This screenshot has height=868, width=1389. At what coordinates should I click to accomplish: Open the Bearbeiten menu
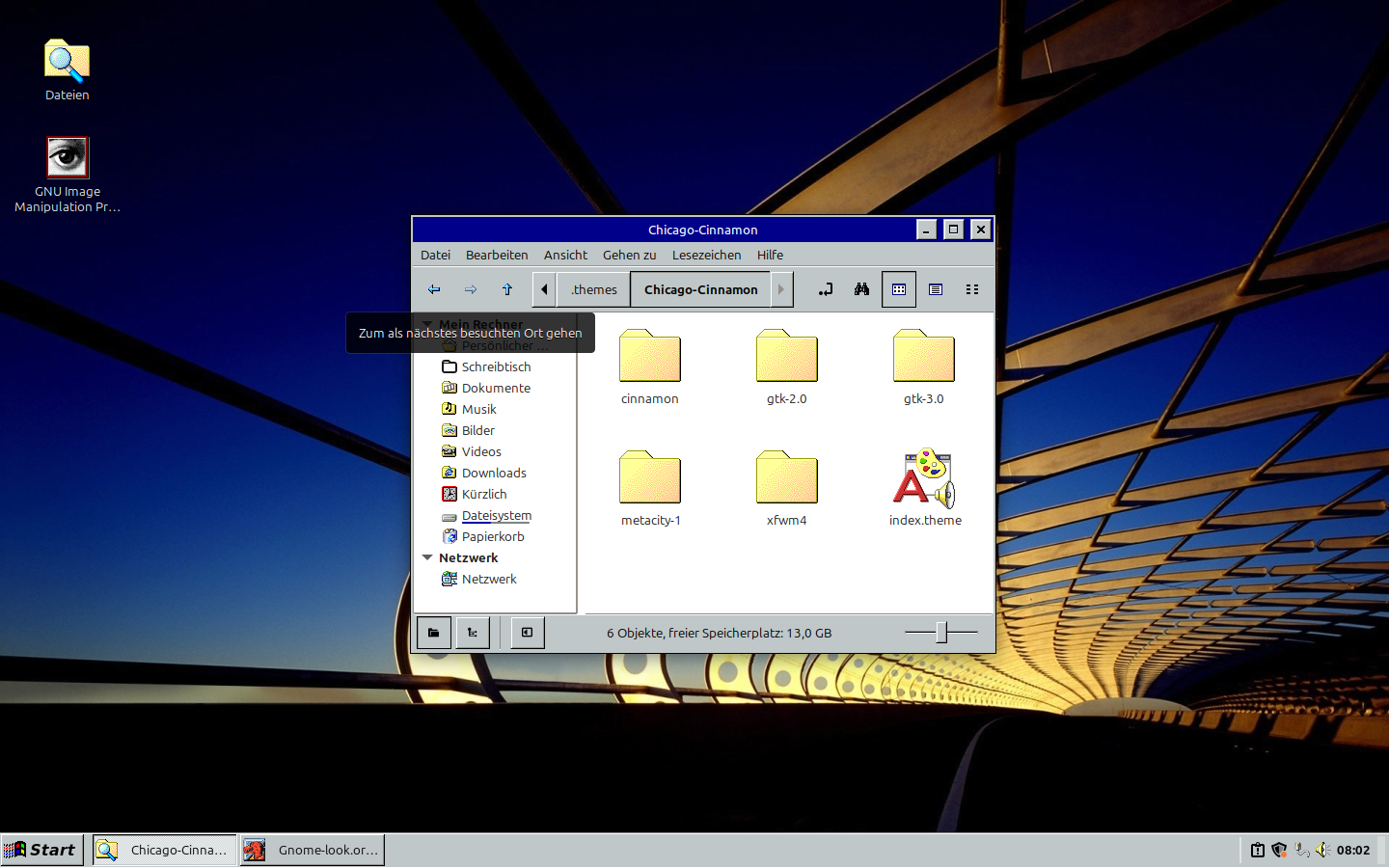497,256
